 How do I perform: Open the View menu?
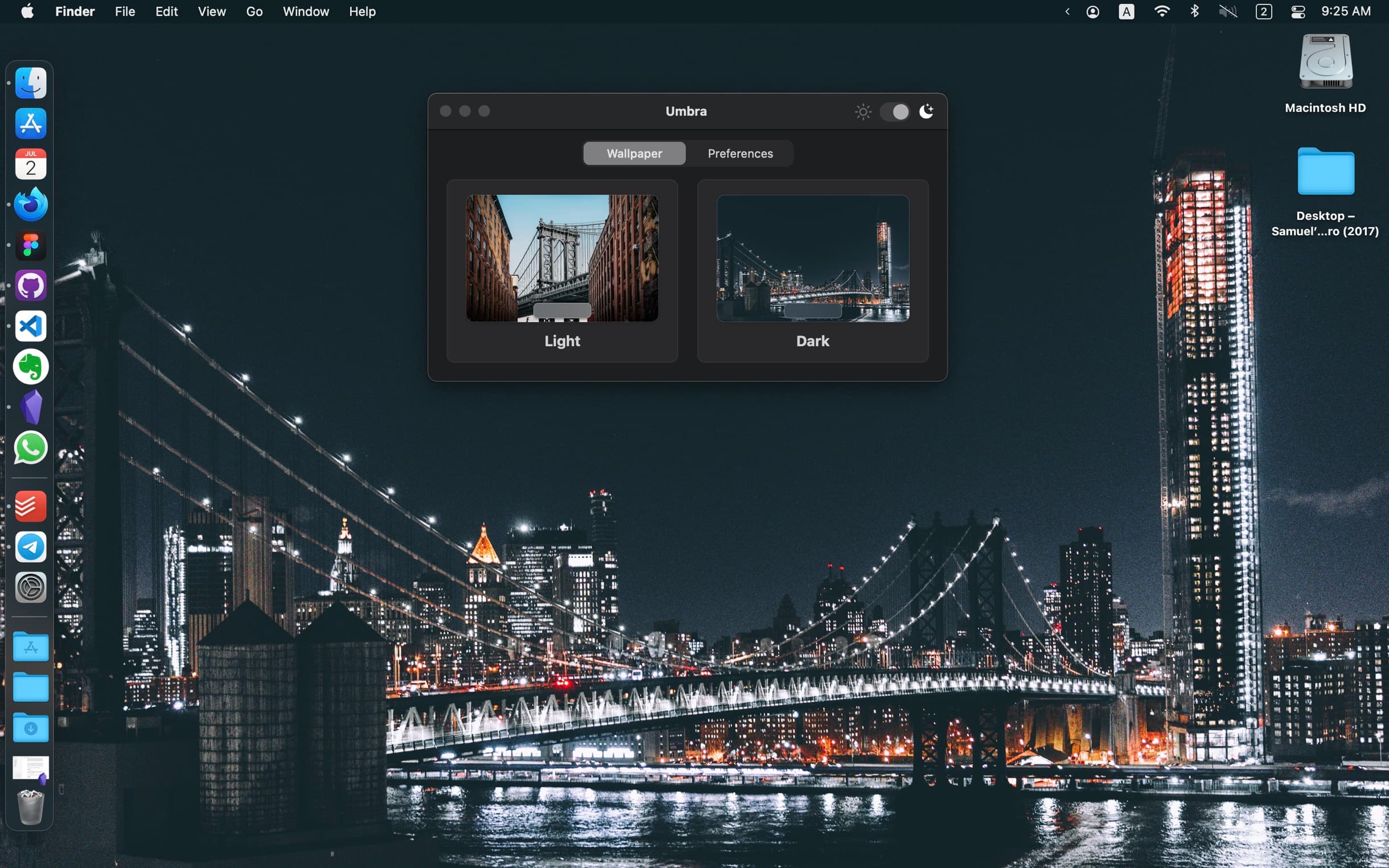[211, 11]
